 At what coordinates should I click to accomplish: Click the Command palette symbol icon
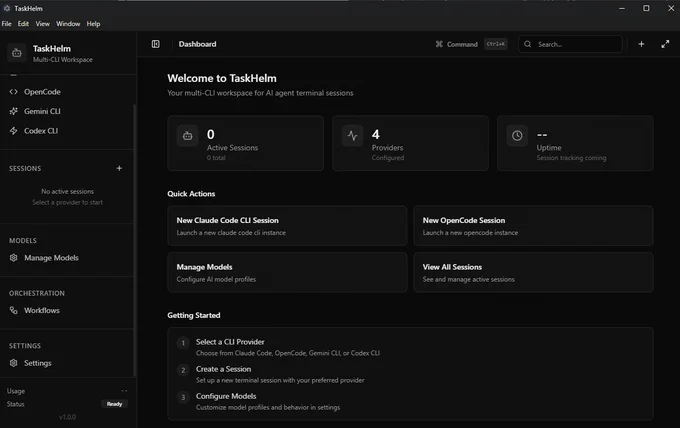[439, 44]
